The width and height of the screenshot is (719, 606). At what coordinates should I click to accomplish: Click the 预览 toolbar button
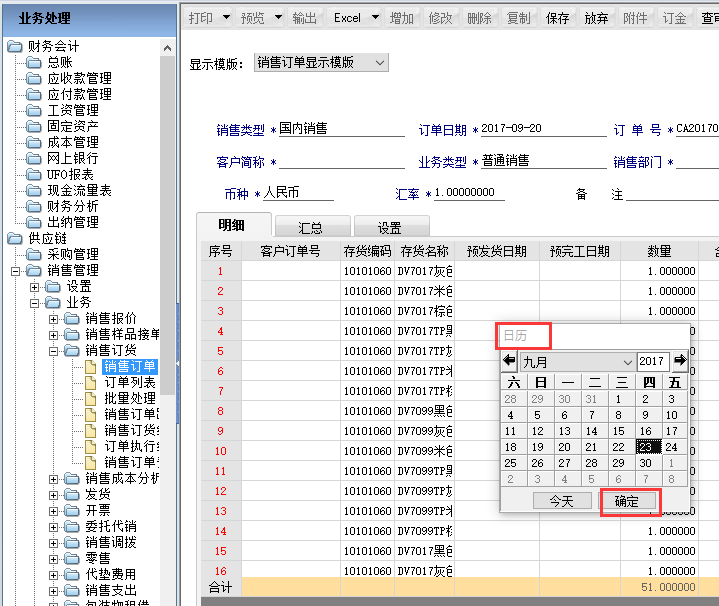(x=253, y=18)
